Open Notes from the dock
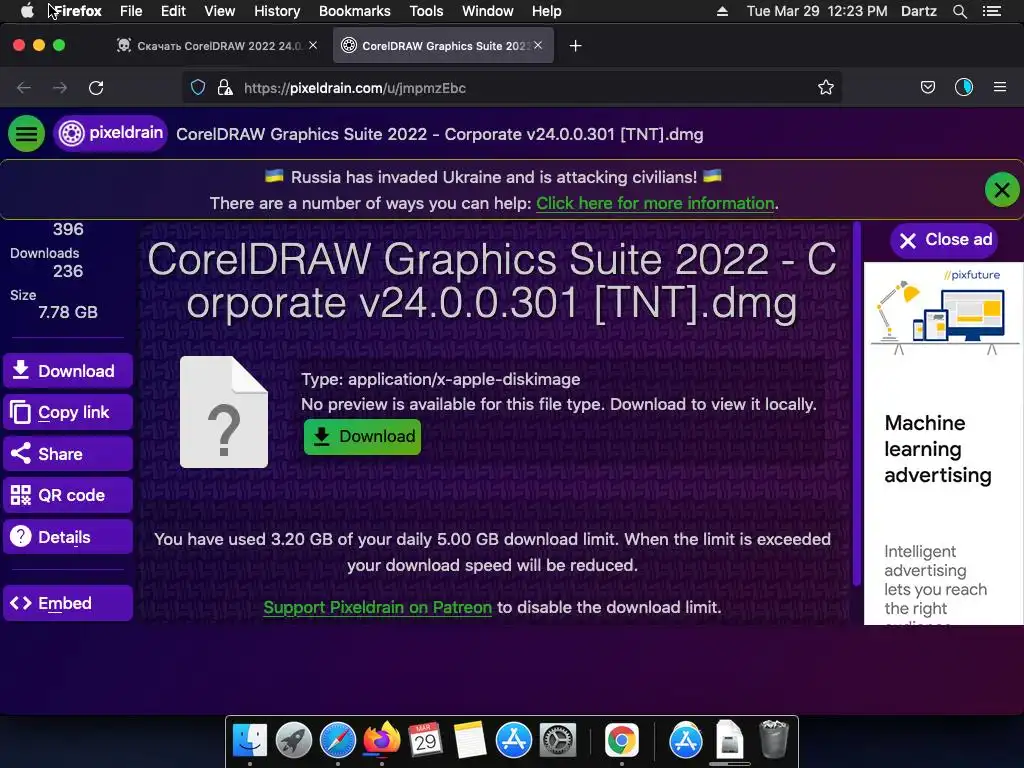Image resolution: width=1024 pixels, height=768 pixels. coord(469,741)
